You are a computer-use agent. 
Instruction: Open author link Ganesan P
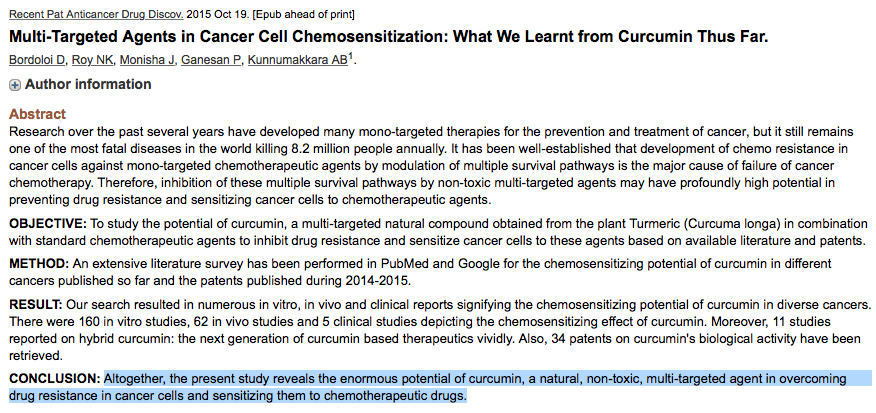212,60
